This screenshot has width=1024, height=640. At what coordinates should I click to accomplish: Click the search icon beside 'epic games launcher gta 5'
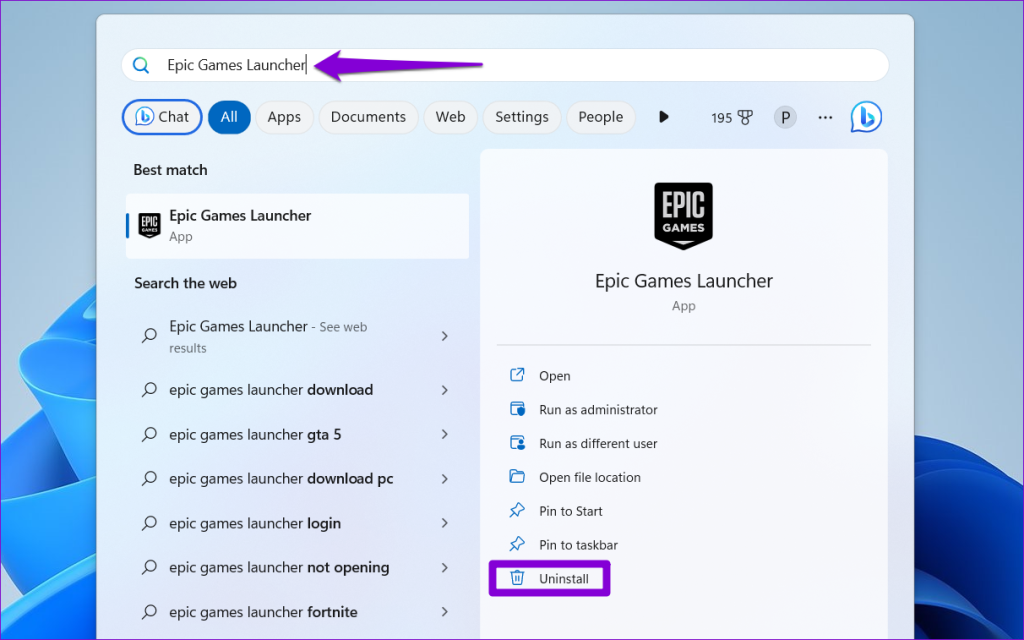[x=150, y=434]
